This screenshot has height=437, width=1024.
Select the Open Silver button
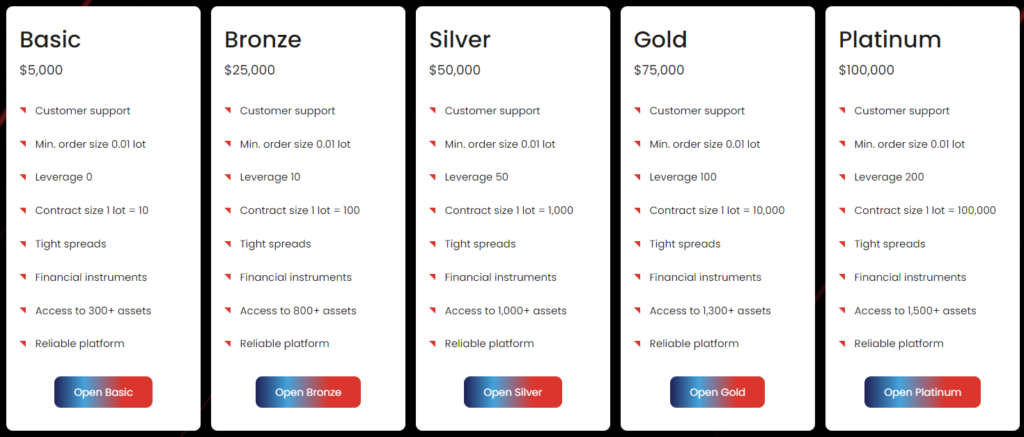point(512,392)
